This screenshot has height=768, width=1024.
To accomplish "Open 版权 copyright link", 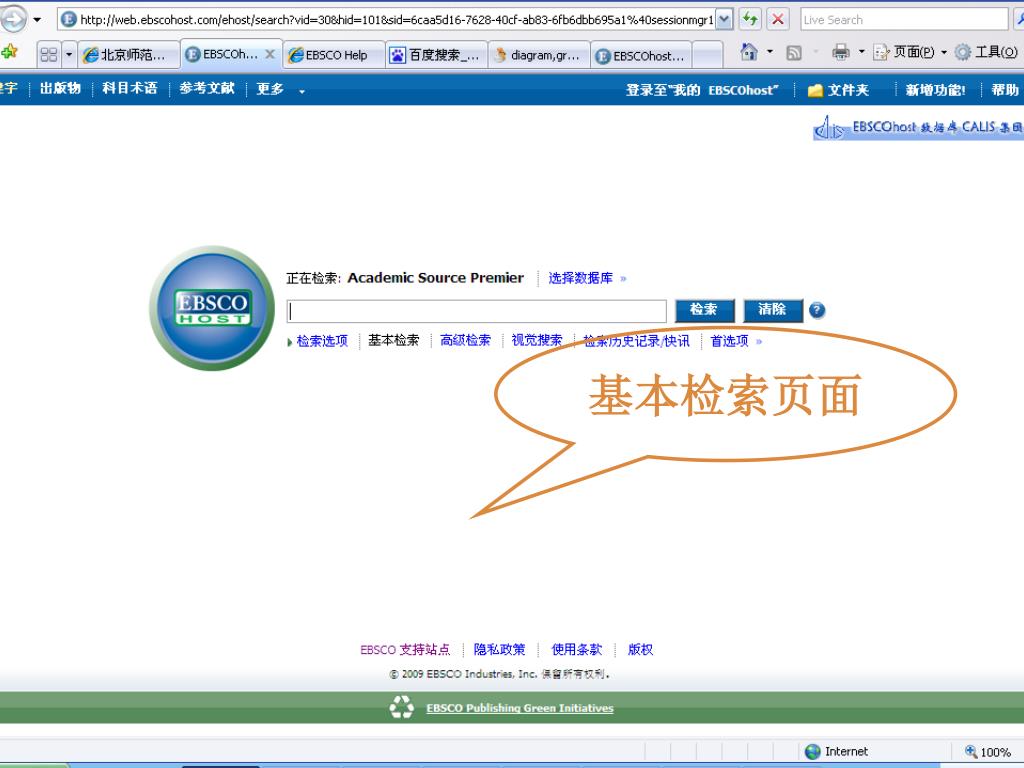I will 640,650.
